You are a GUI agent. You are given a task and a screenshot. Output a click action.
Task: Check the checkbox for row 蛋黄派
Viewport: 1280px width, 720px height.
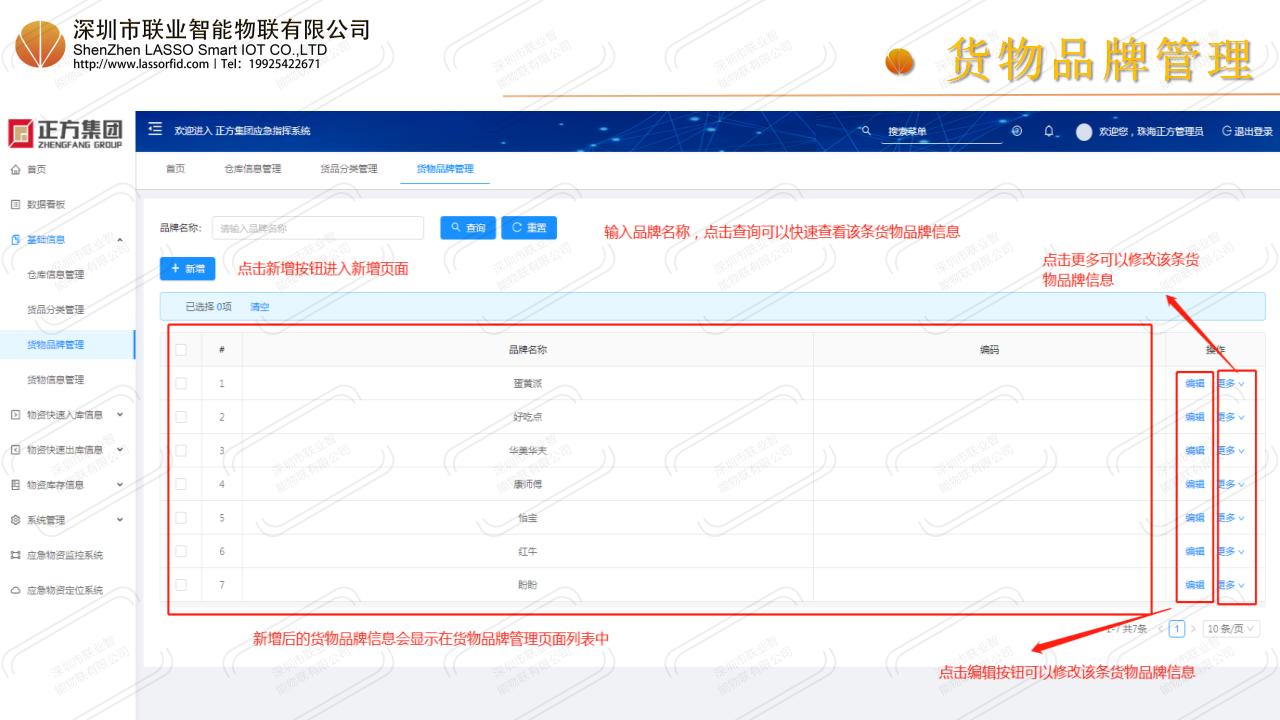pyautogui.click(x=181, y=383)
